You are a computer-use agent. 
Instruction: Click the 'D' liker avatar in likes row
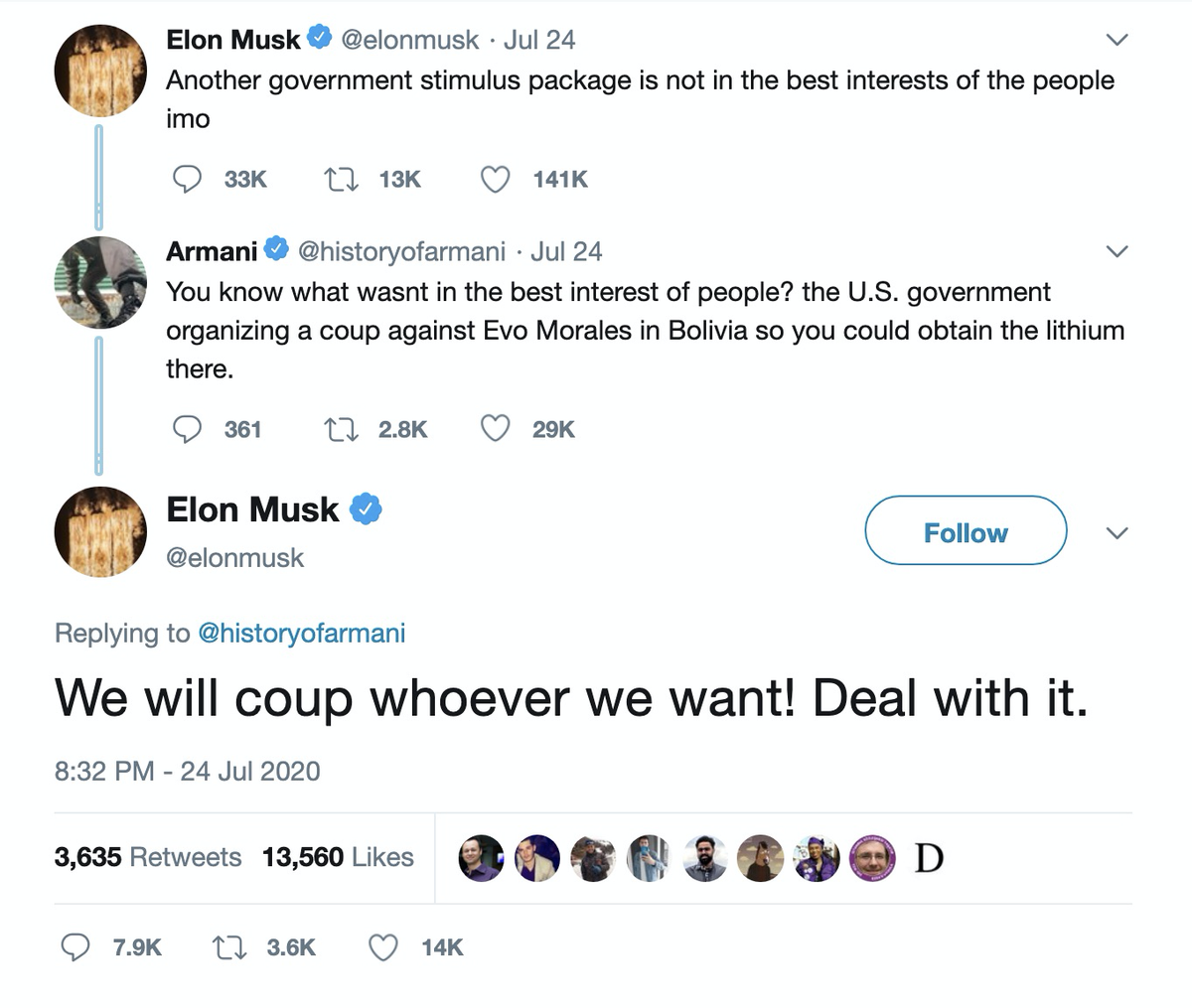(929, 858)
